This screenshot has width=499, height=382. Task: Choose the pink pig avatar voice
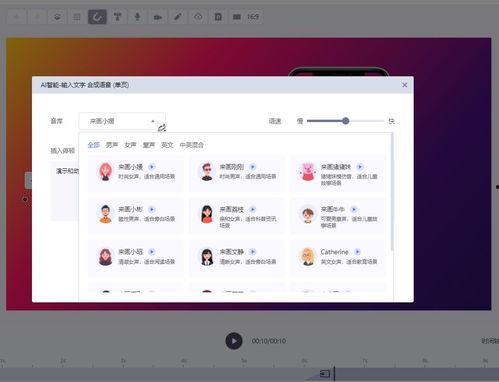point(338,173)
